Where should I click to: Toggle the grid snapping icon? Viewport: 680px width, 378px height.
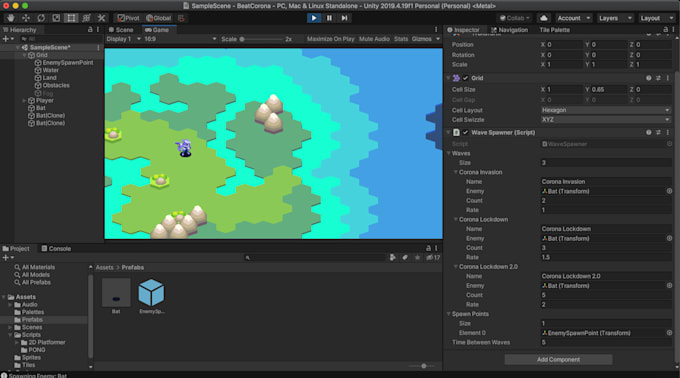point(181,18)
